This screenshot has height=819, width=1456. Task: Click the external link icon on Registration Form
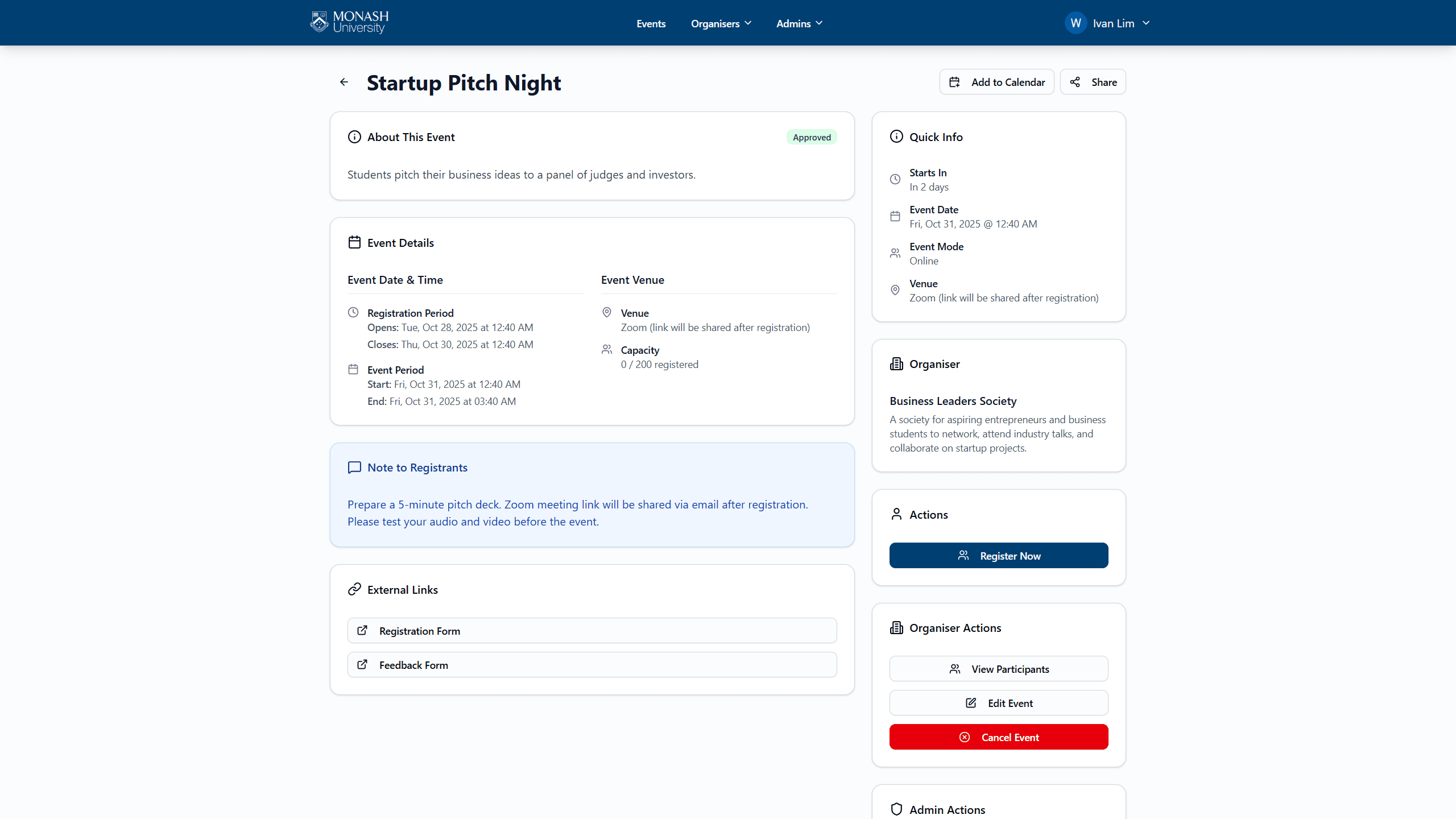(x=362, y=630)
